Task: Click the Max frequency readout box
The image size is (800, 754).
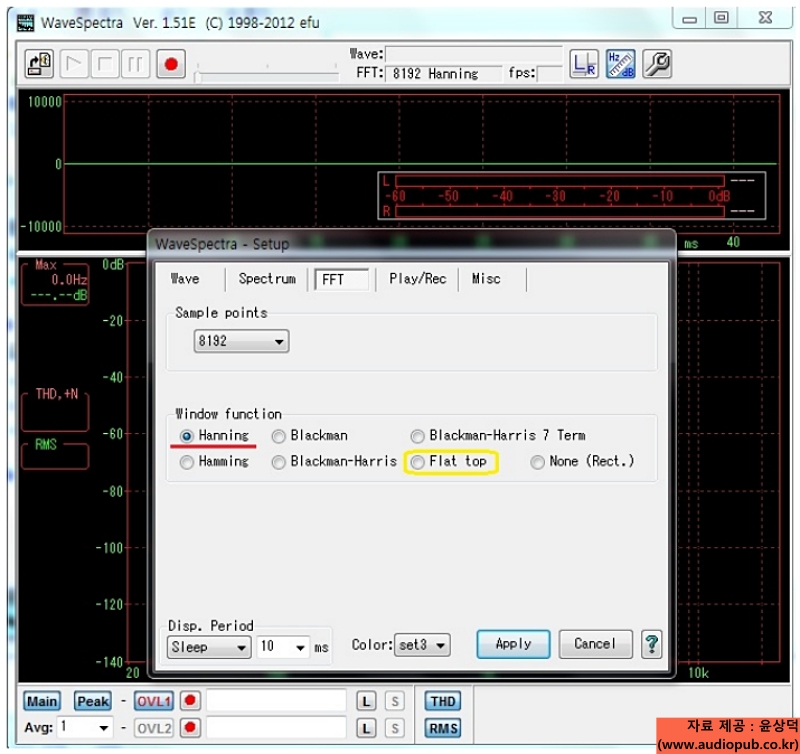Action: click(55, 283)
